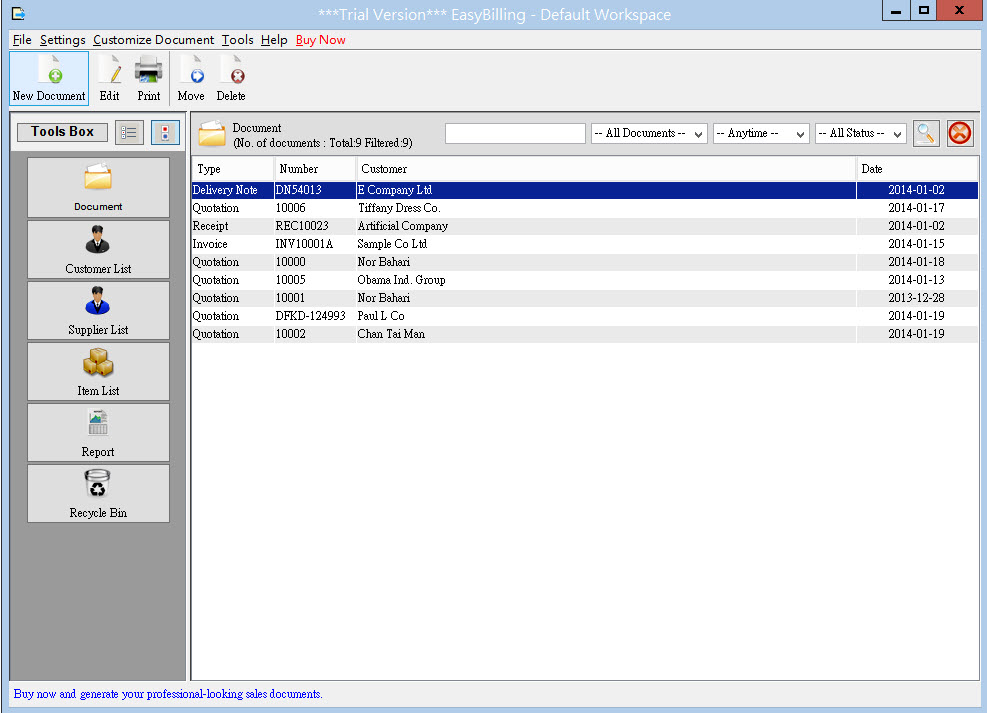Screen dimensions: 987x713
Task: Click the 2014-01-17 date cell
Action: pos(916,208)
